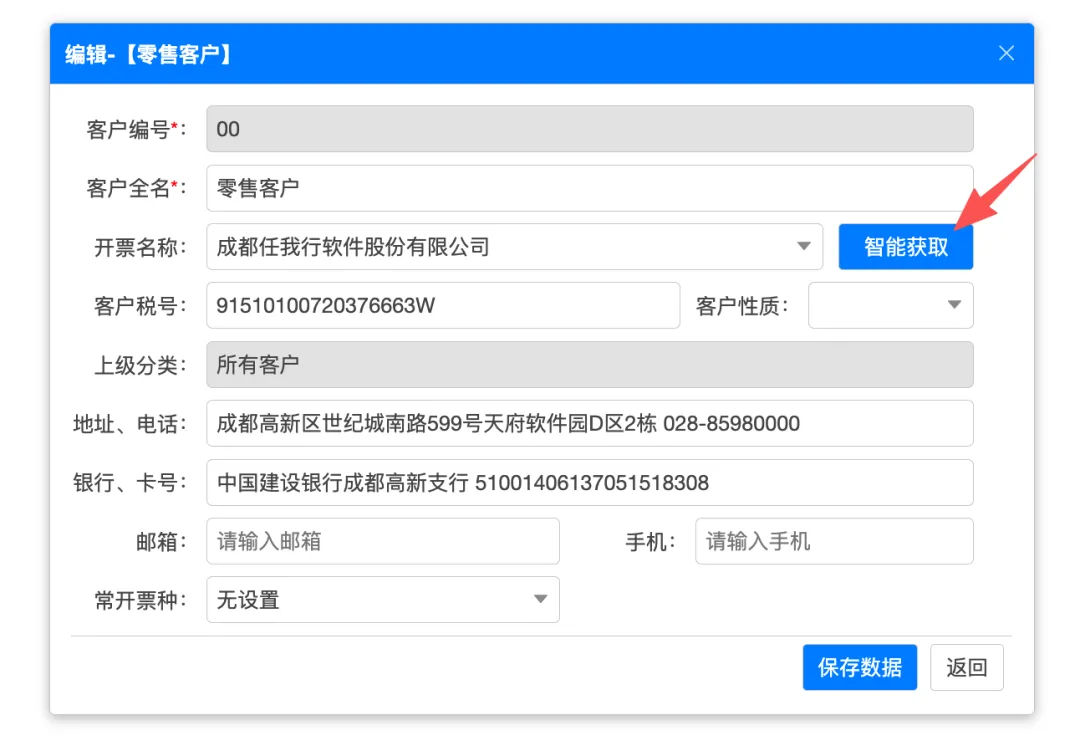Click the disabled 客户编号 field showing 00
The image size is (1080, 751).
(x=589, y=129)
